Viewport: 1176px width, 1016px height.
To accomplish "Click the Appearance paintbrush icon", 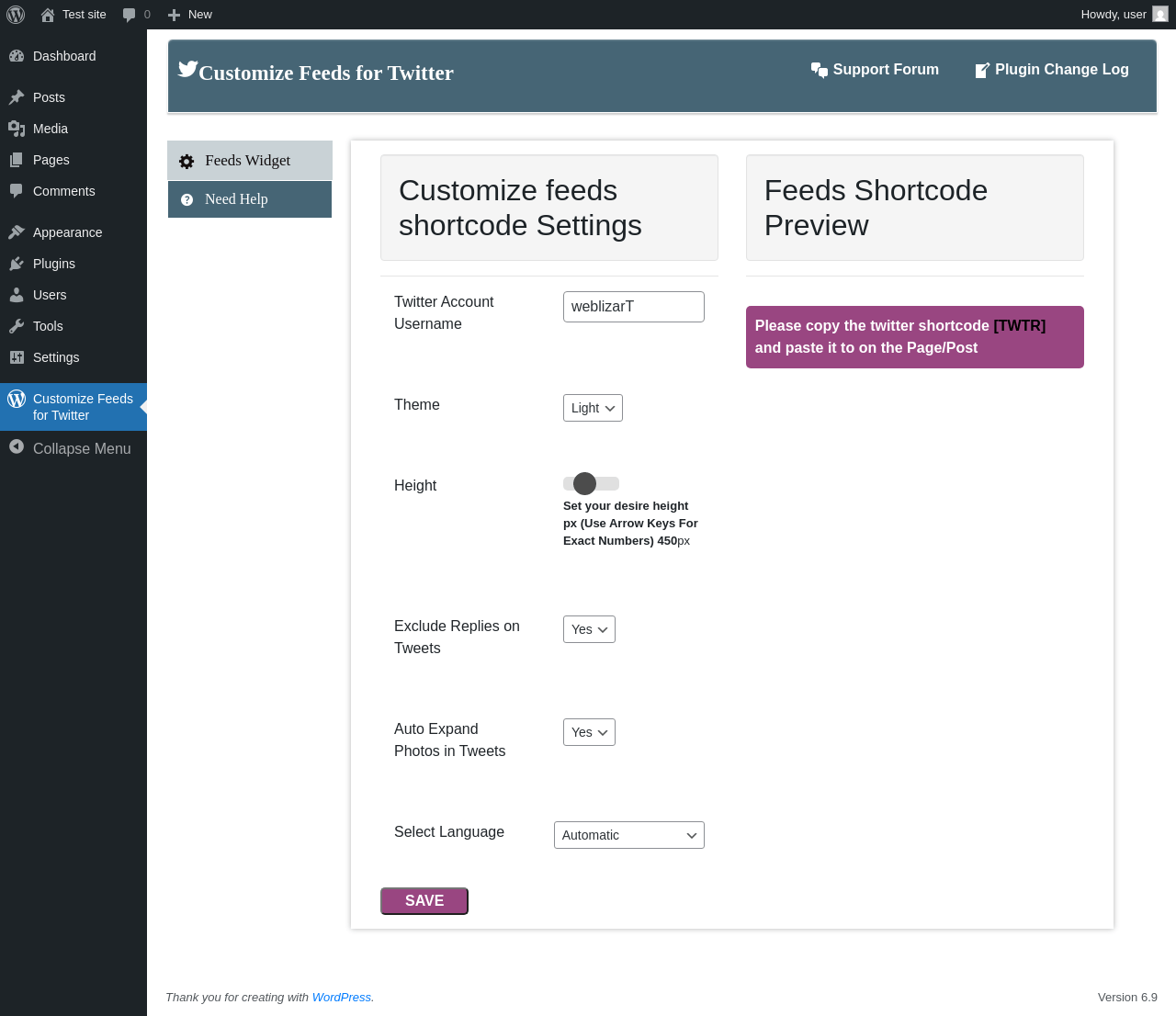I will [17, 232].
